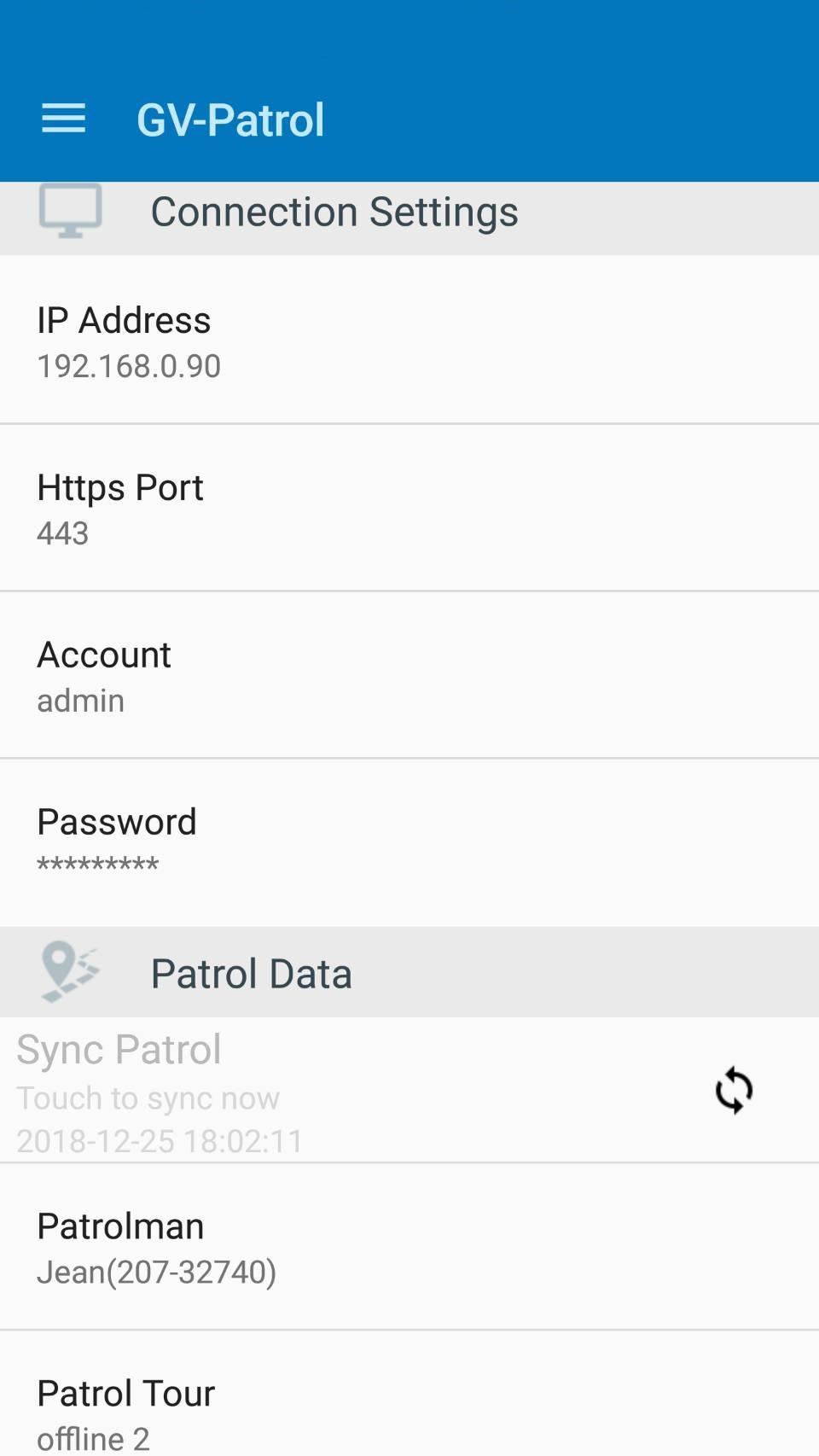Image resolution: width=819 pixels, height=1456 pixels.
Task: Tap the GV-Patrol app title
Action: 230,119
